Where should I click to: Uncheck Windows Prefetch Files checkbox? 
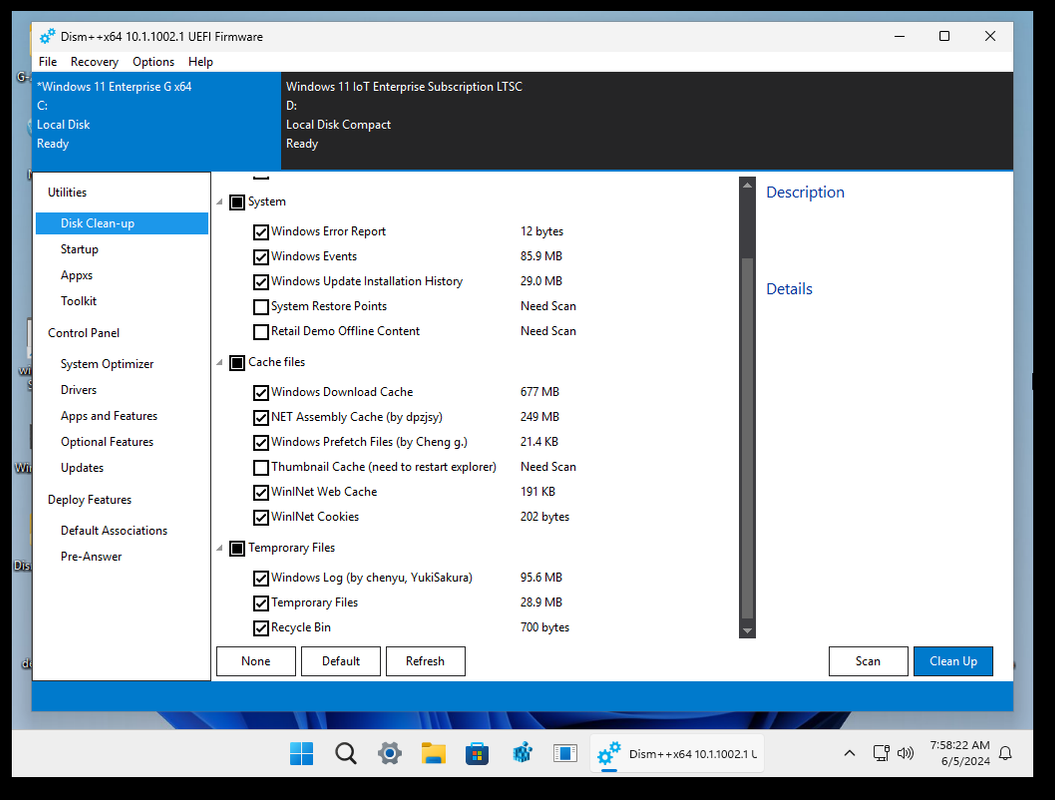click(x=261, y=443)
